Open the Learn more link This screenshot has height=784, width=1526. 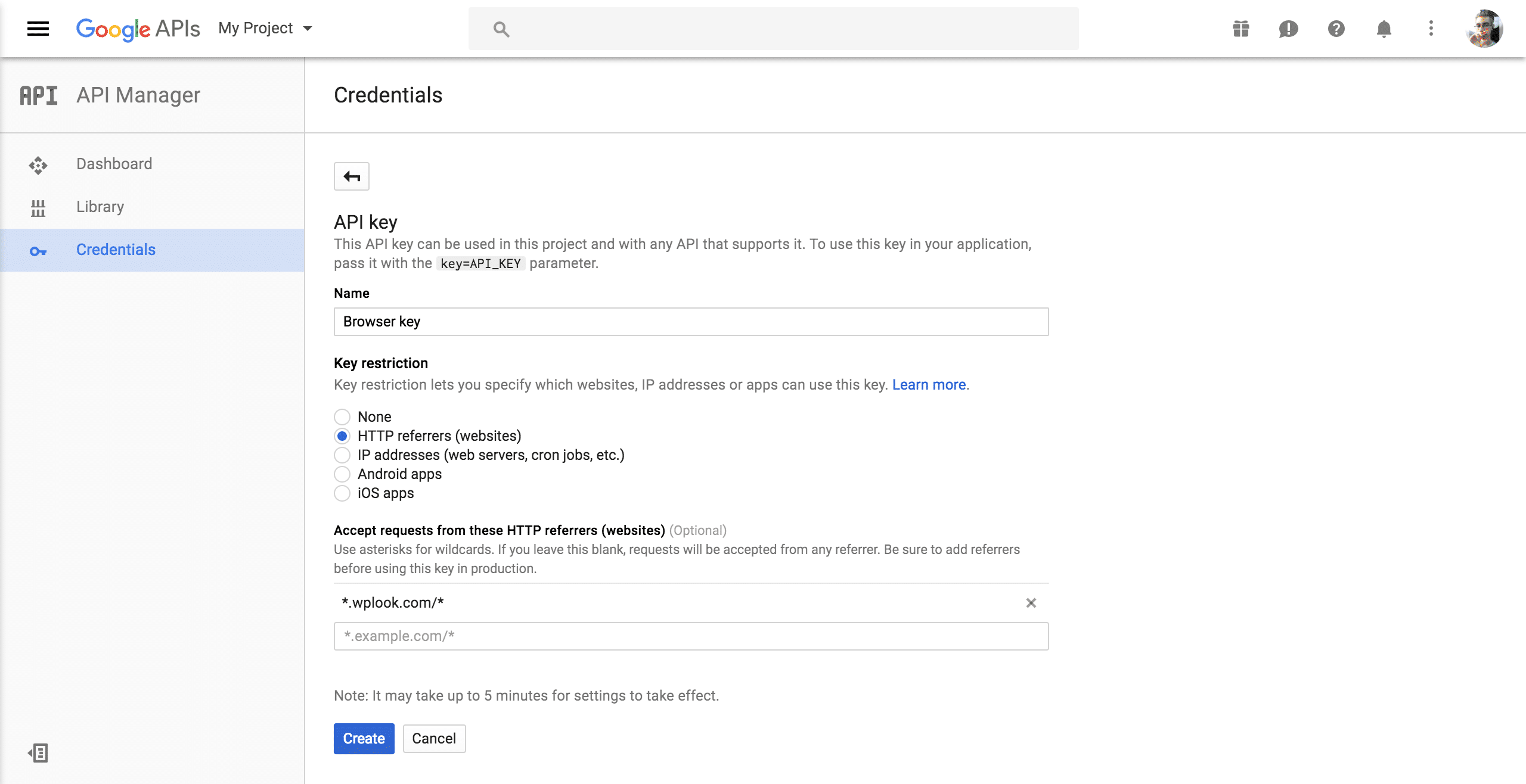click(929, 384)
